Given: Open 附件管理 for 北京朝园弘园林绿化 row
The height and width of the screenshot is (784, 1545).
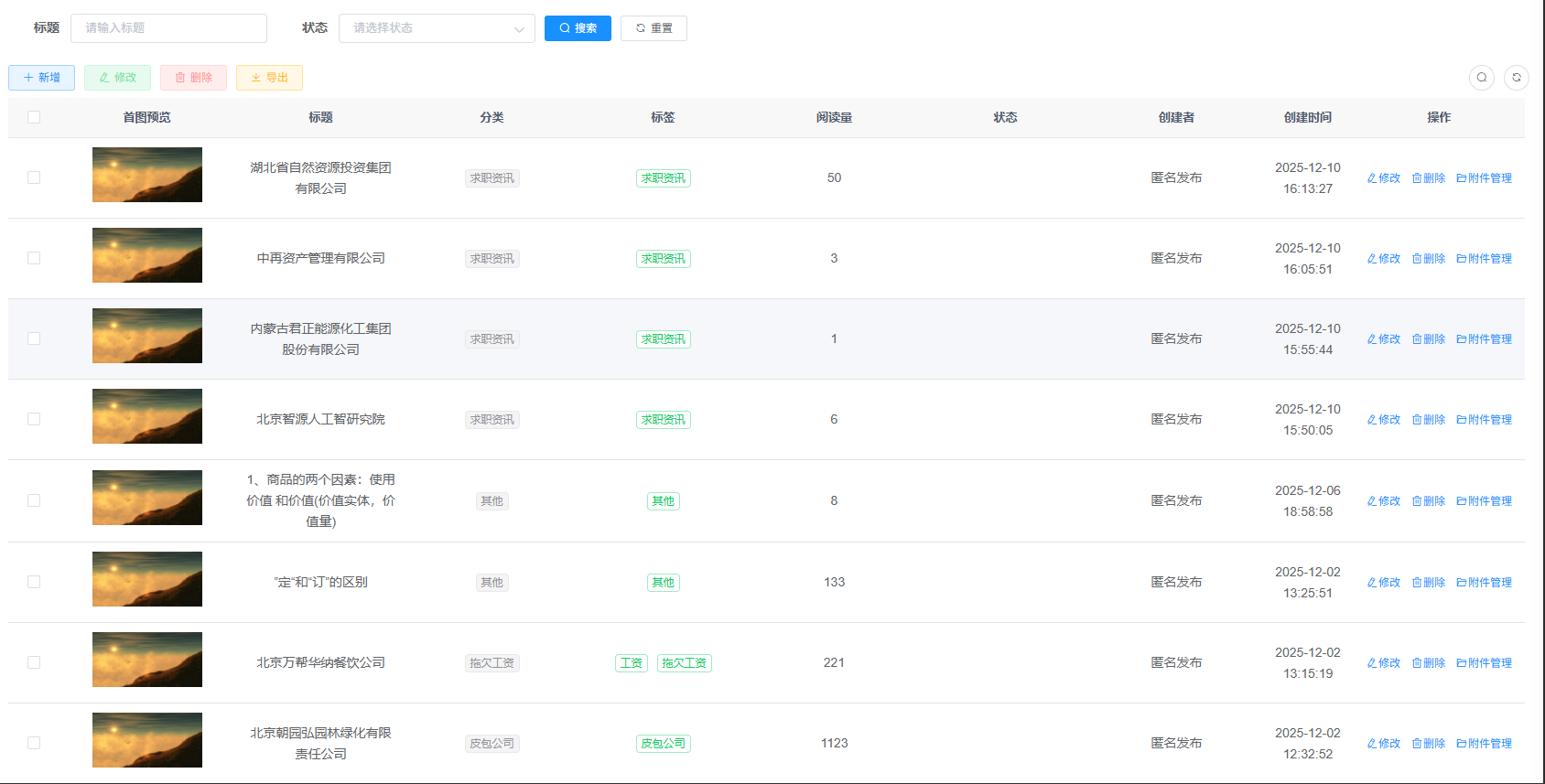Looking at the screenshot, I should (1485, 744).
